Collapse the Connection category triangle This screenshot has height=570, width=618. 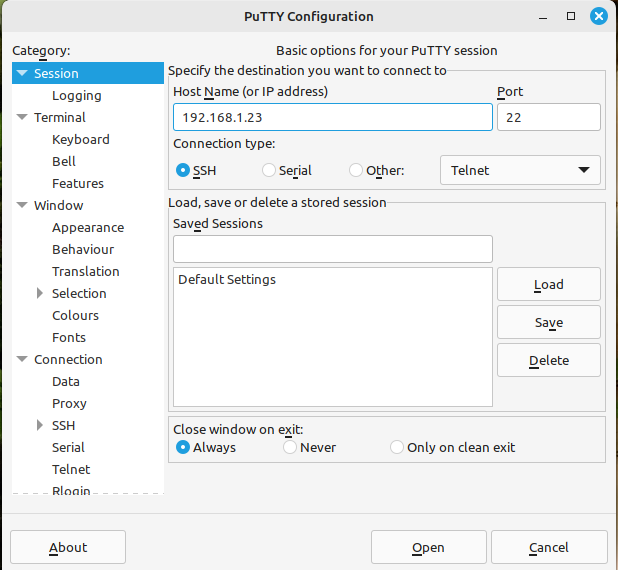(23, 359)
